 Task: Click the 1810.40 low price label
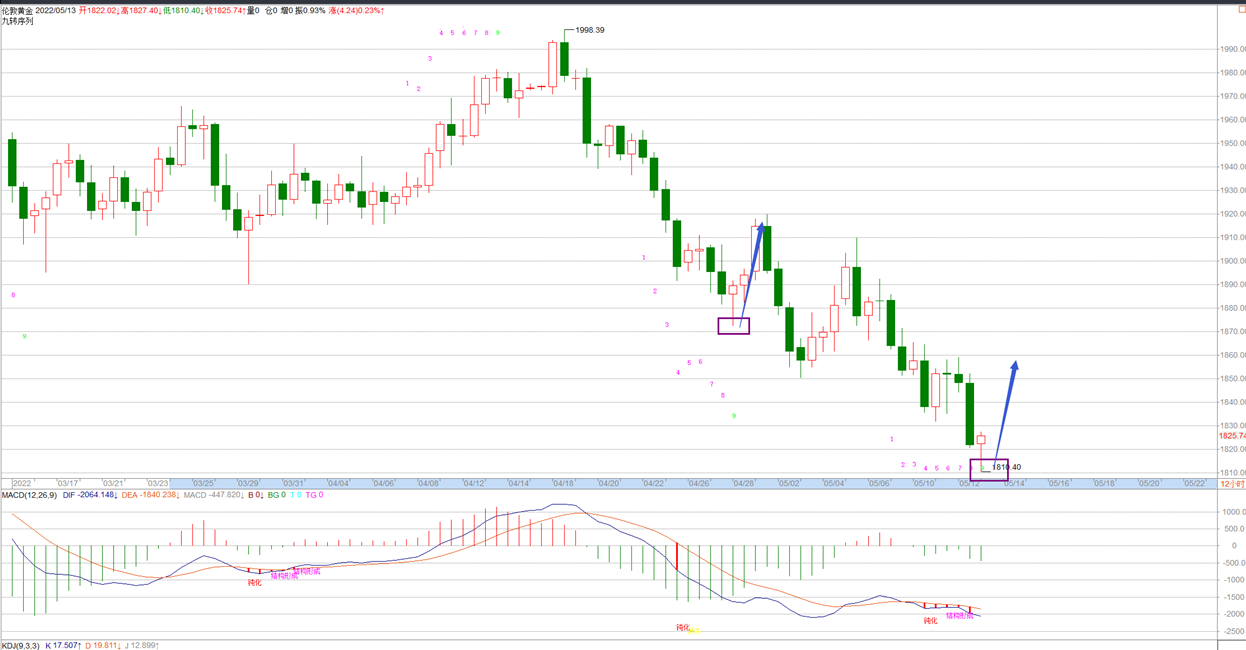coord(1006,467)
